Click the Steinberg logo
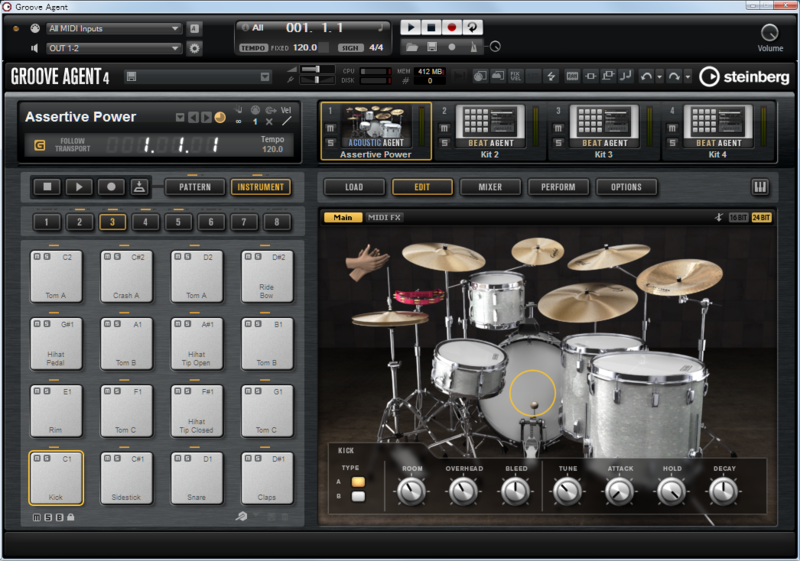 click(x=744, y=77)
